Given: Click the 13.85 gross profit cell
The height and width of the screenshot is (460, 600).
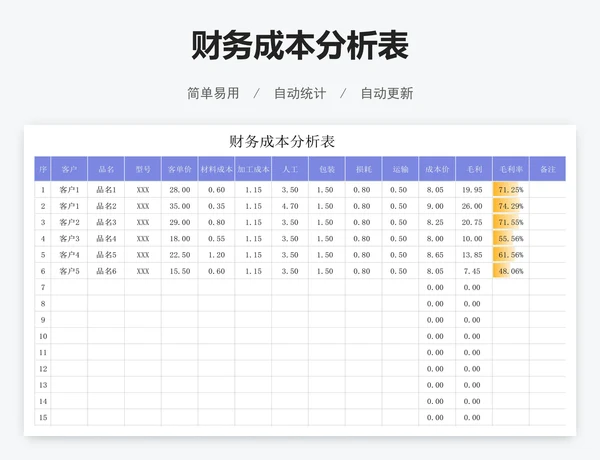Looking at the screenshot, I should pos(474,254).
